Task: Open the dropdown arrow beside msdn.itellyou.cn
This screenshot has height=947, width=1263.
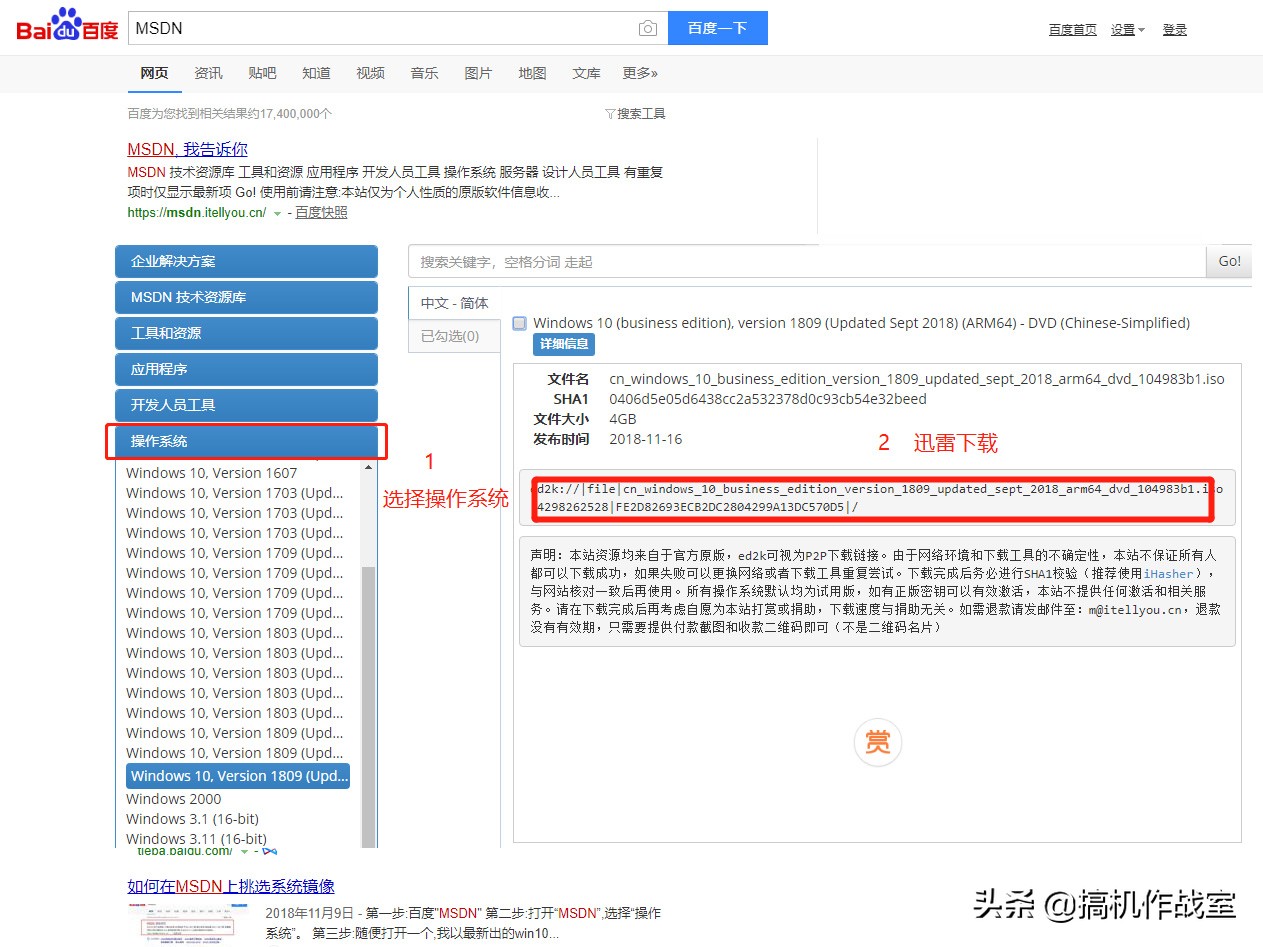Action: [x=277, y=212]
